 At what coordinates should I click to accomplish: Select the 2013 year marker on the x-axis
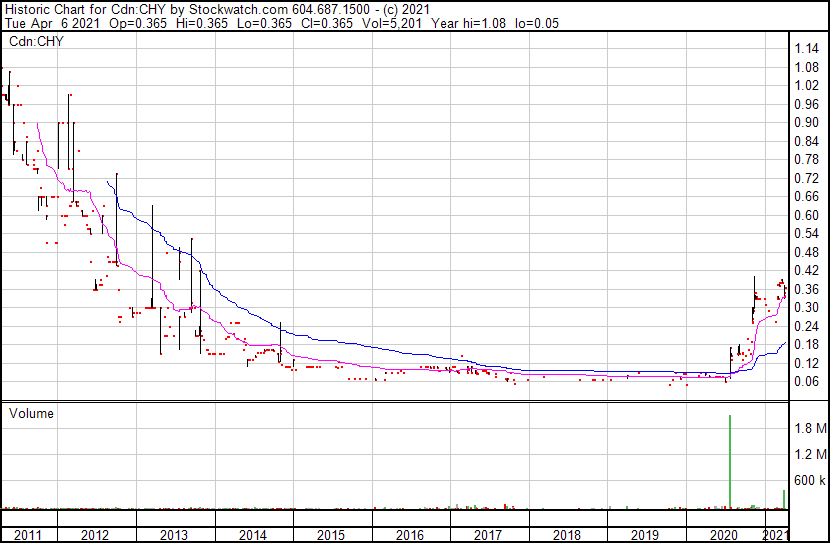pyautogui.click(x=173, y=535)
